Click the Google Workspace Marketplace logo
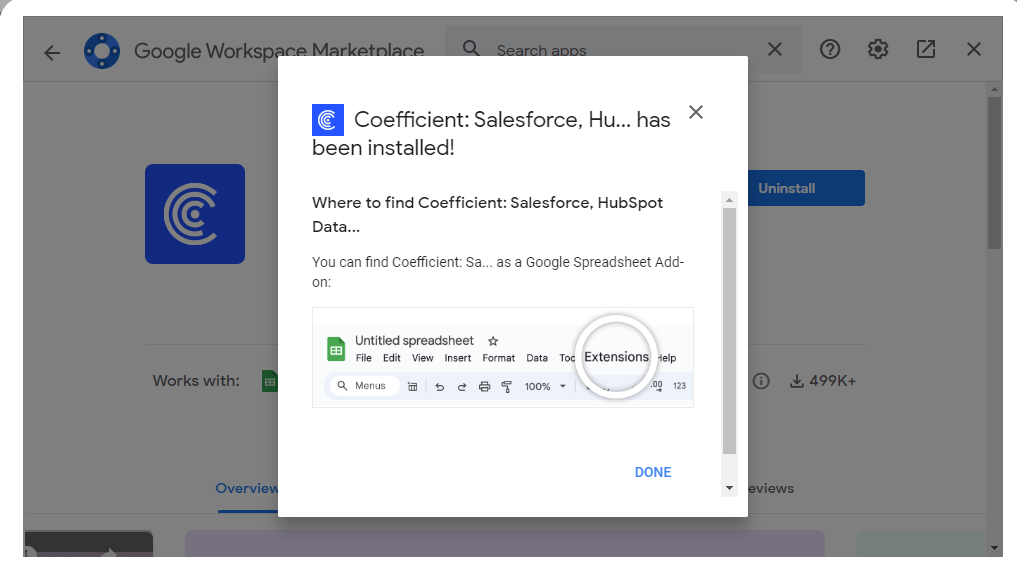Image resolution: width=1017 pixels, height=561 pixels. tap(102, 51)
